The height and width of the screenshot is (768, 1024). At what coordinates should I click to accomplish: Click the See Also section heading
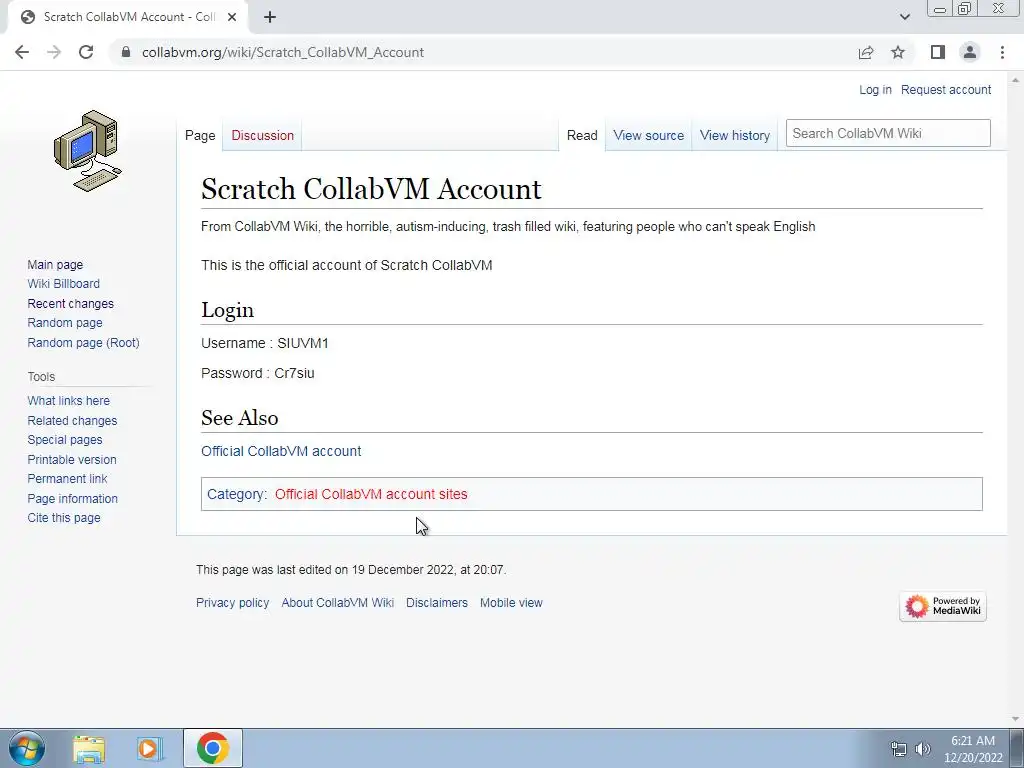pos(240,417)
